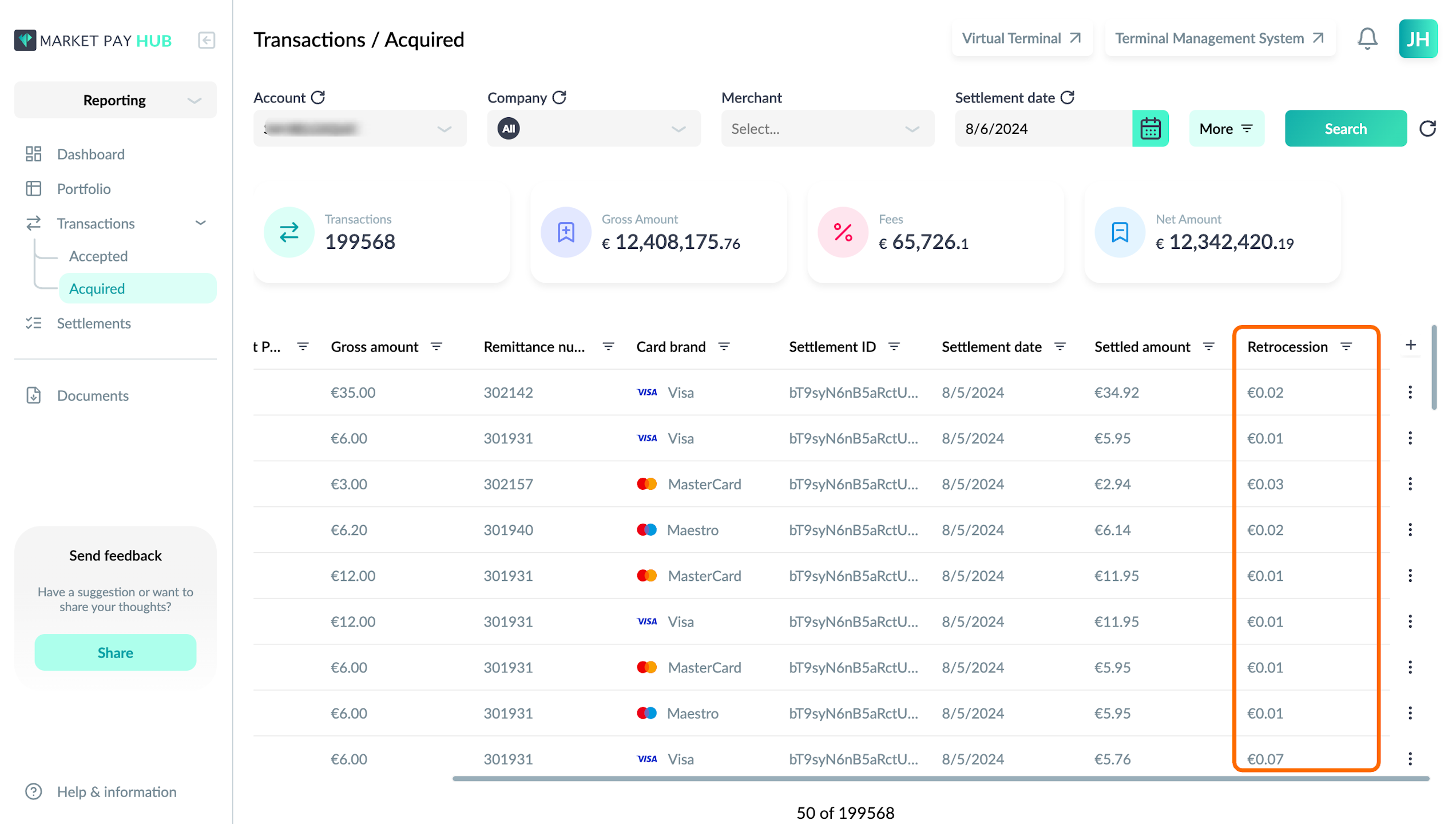This screenshot has height=824, width=1456.
Task: Click the Share feedback button
Action: tap(115, 652)
